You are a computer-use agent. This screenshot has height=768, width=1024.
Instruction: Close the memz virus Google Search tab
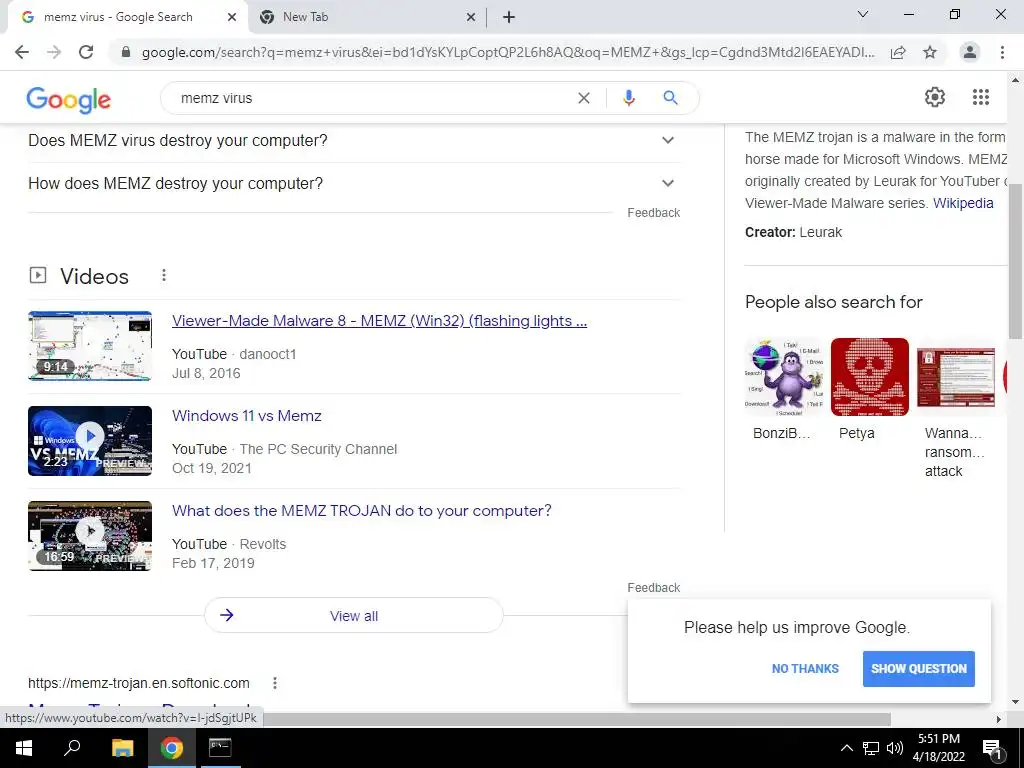(232, 17)
